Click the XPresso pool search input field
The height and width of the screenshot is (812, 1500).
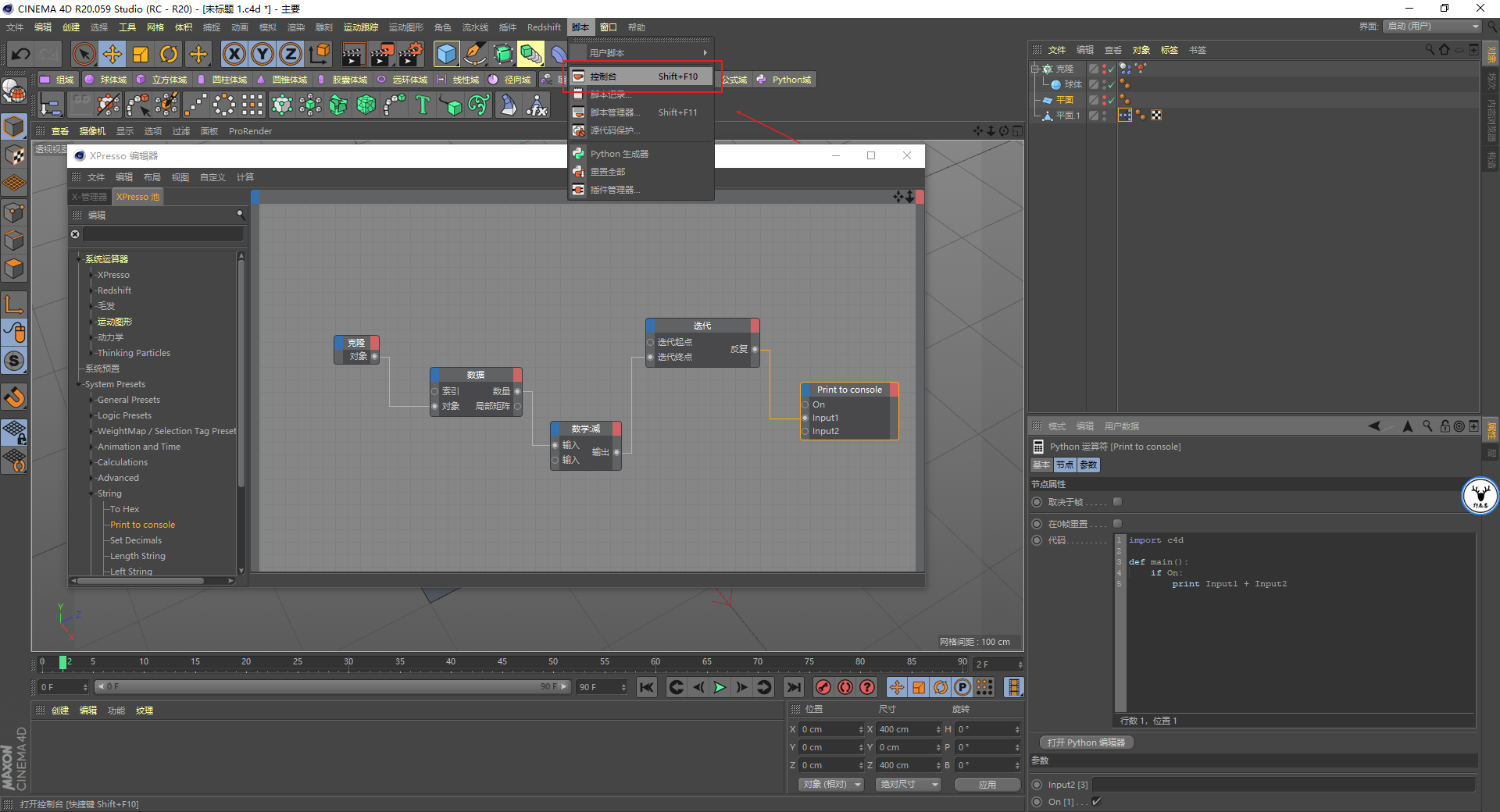point(163,234)
